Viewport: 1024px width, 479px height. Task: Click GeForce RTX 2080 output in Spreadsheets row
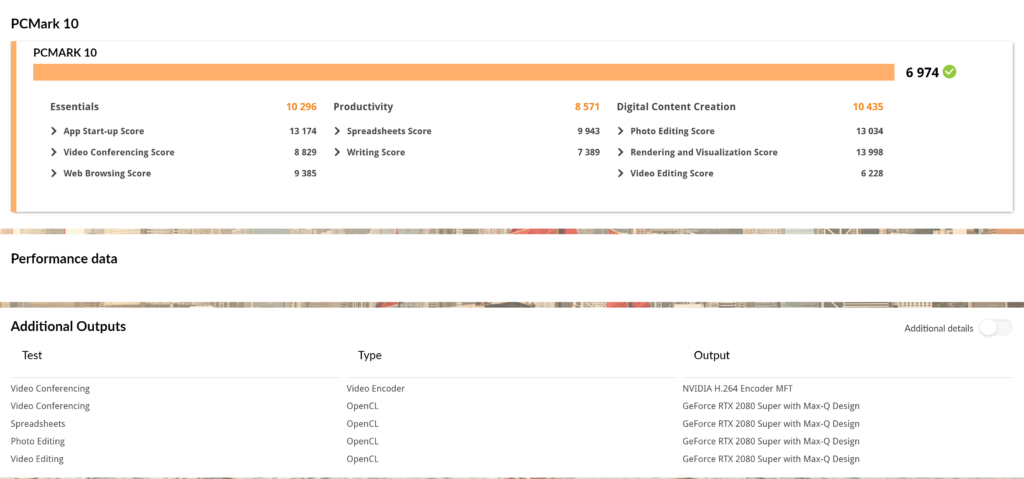(771, 423)
